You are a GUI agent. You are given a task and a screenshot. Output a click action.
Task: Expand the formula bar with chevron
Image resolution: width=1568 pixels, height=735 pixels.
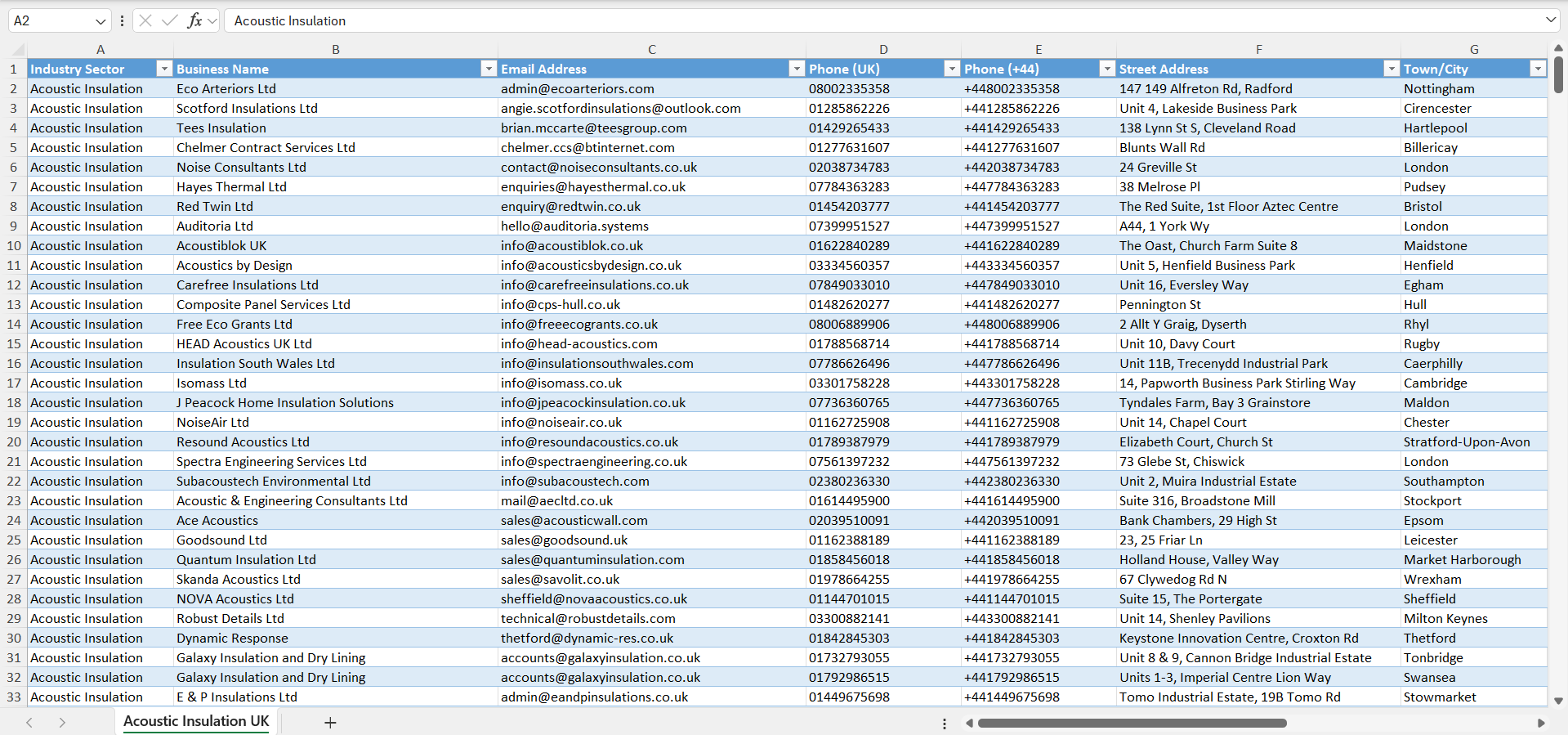[1550, 20]
